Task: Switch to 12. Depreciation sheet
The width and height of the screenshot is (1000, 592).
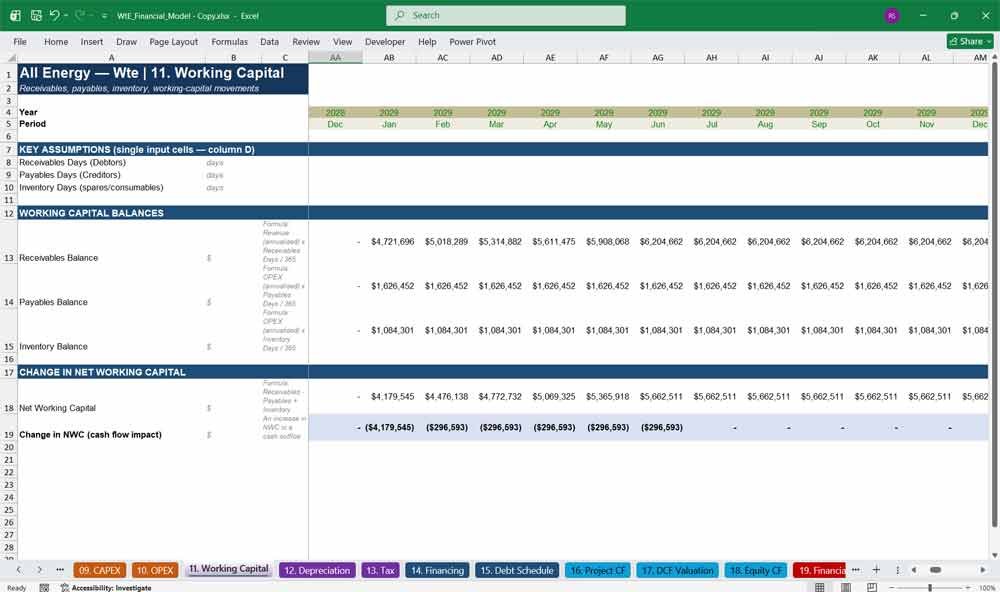Action: 317,570
